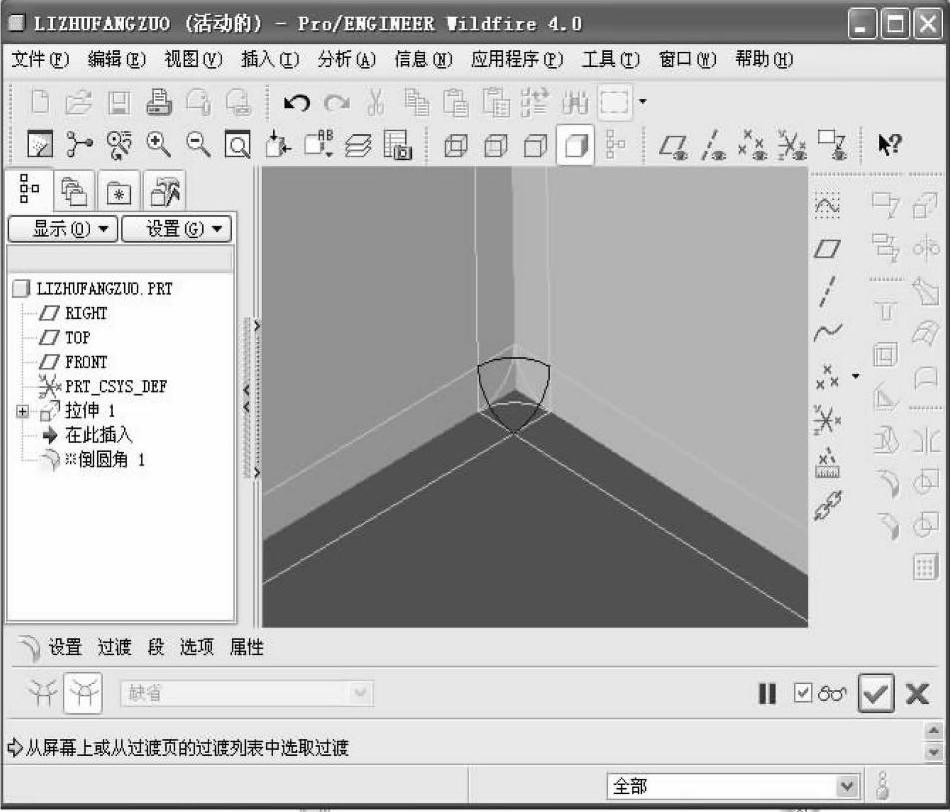Toggle model tree display icon
The width and height of the screenshot is (950, 812).
pyautogui.click(x=615, y=145)
